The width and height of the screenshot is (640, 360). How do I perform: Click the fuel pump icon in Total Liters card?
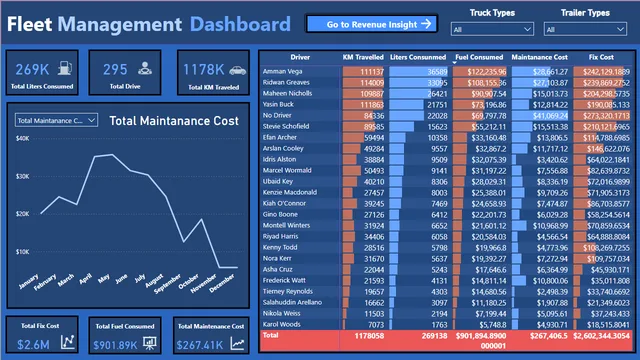[x=65, y=68]
